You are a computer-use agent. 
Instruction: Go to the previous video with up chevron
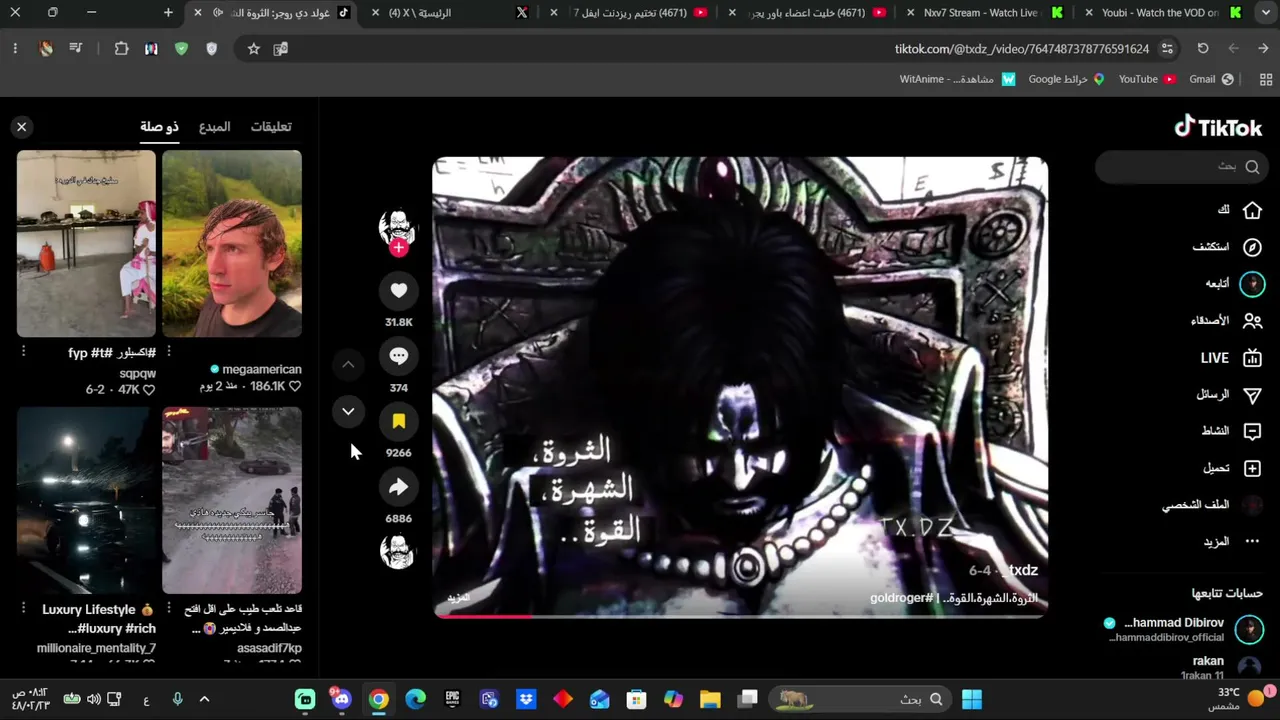pos(348,365)
